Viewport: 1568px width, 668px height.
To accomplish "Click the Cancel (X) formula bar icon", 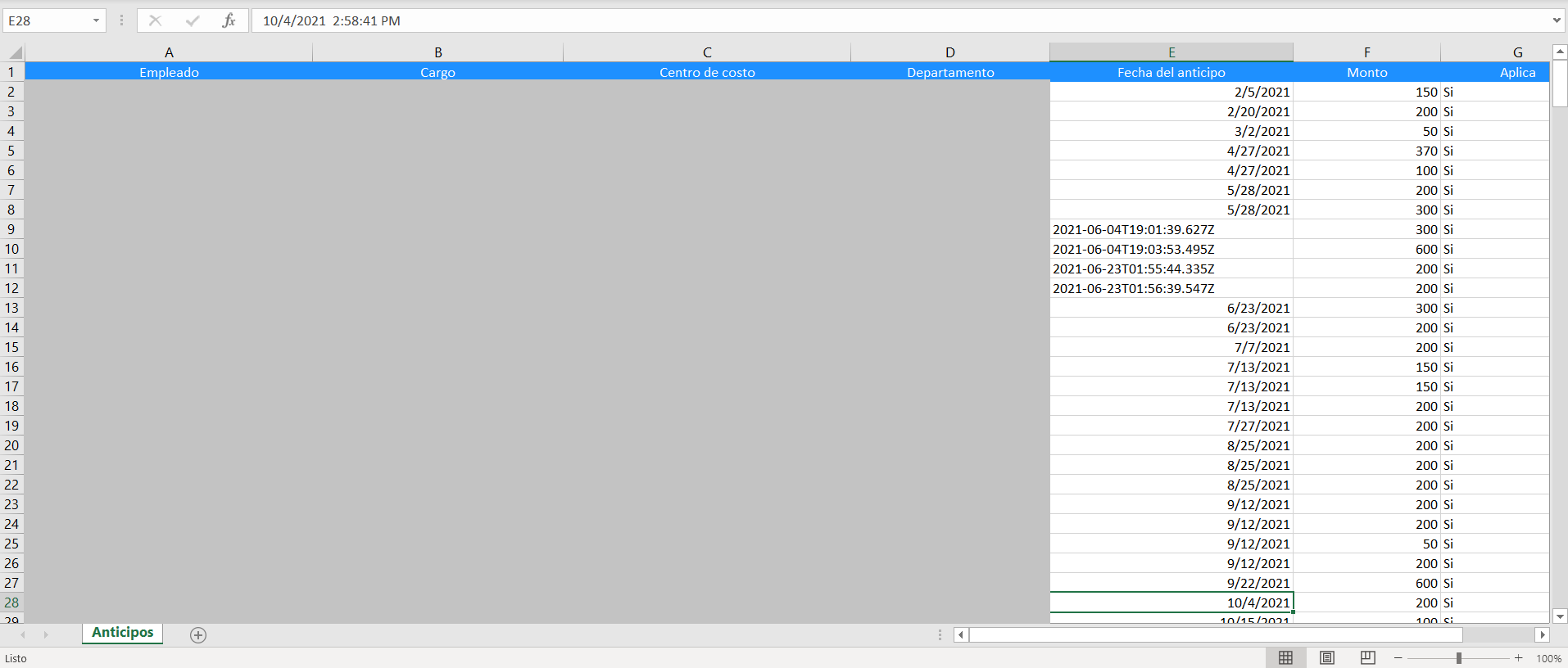I will coord(155,20).
